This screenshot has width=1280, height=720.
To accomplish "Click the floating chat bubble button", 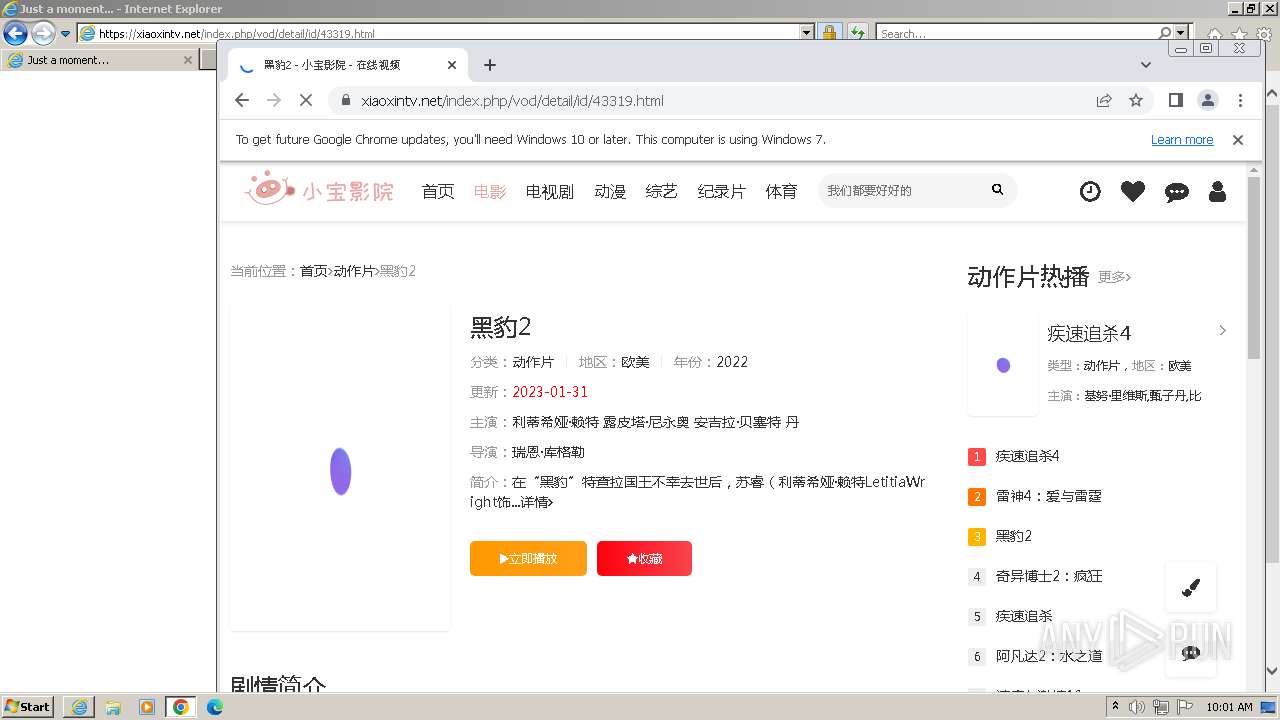I will [x=1191, y=653].
